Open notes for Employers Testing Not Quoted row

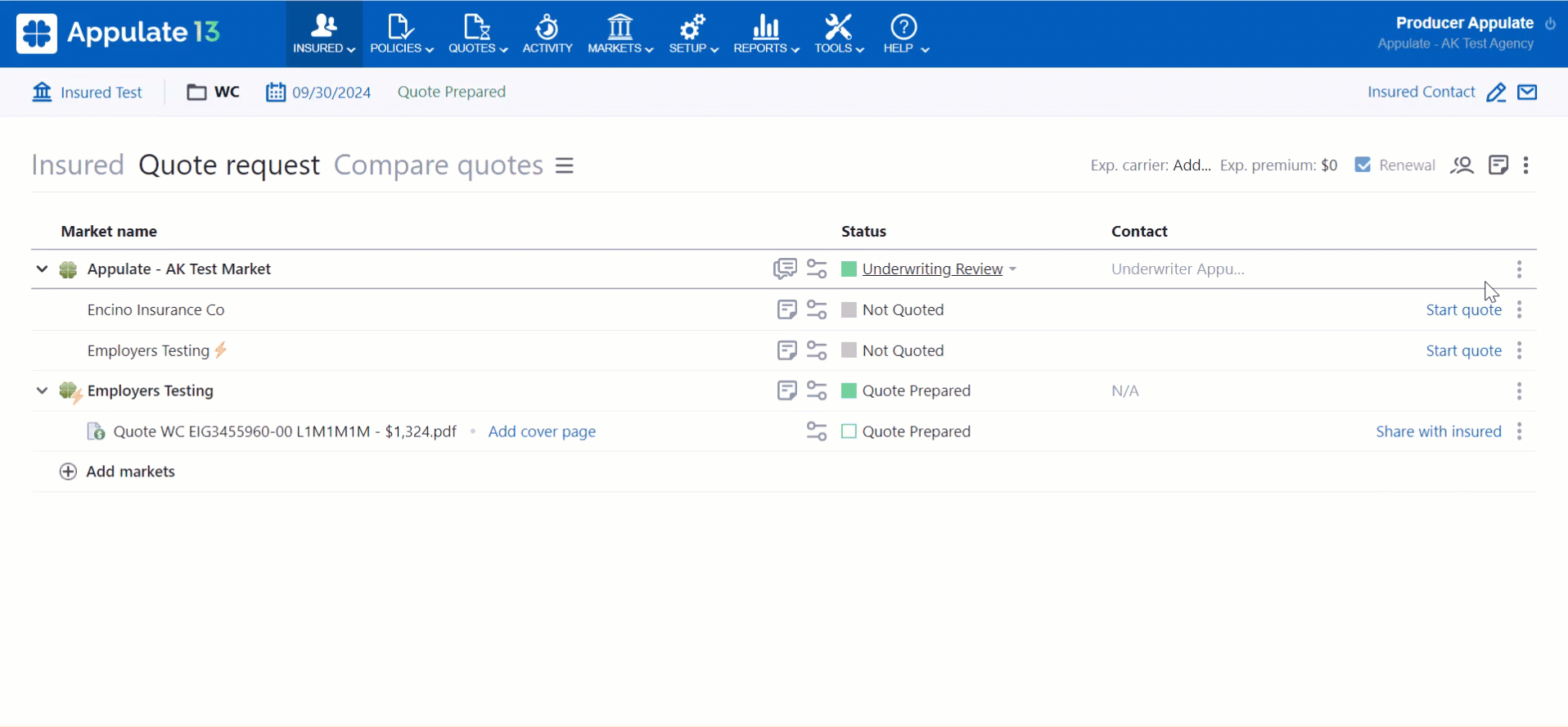pos(786,350)
